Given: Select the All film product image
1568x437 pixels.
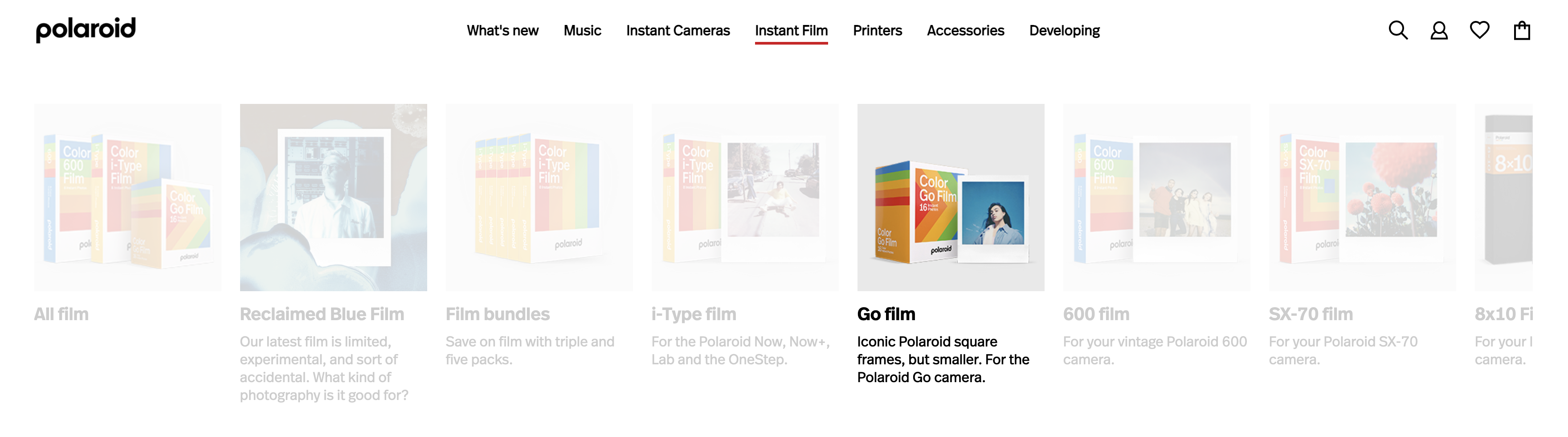Looking at the screenshot, I should (128, 197).
